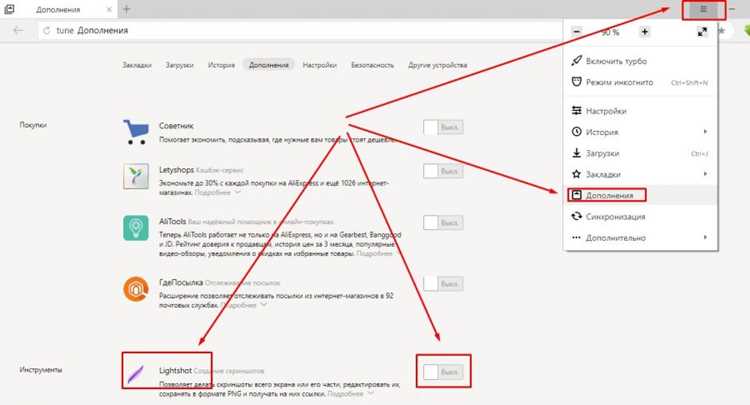
Task: Enter fullscreen mode from menu
Action: click(702, 32)
